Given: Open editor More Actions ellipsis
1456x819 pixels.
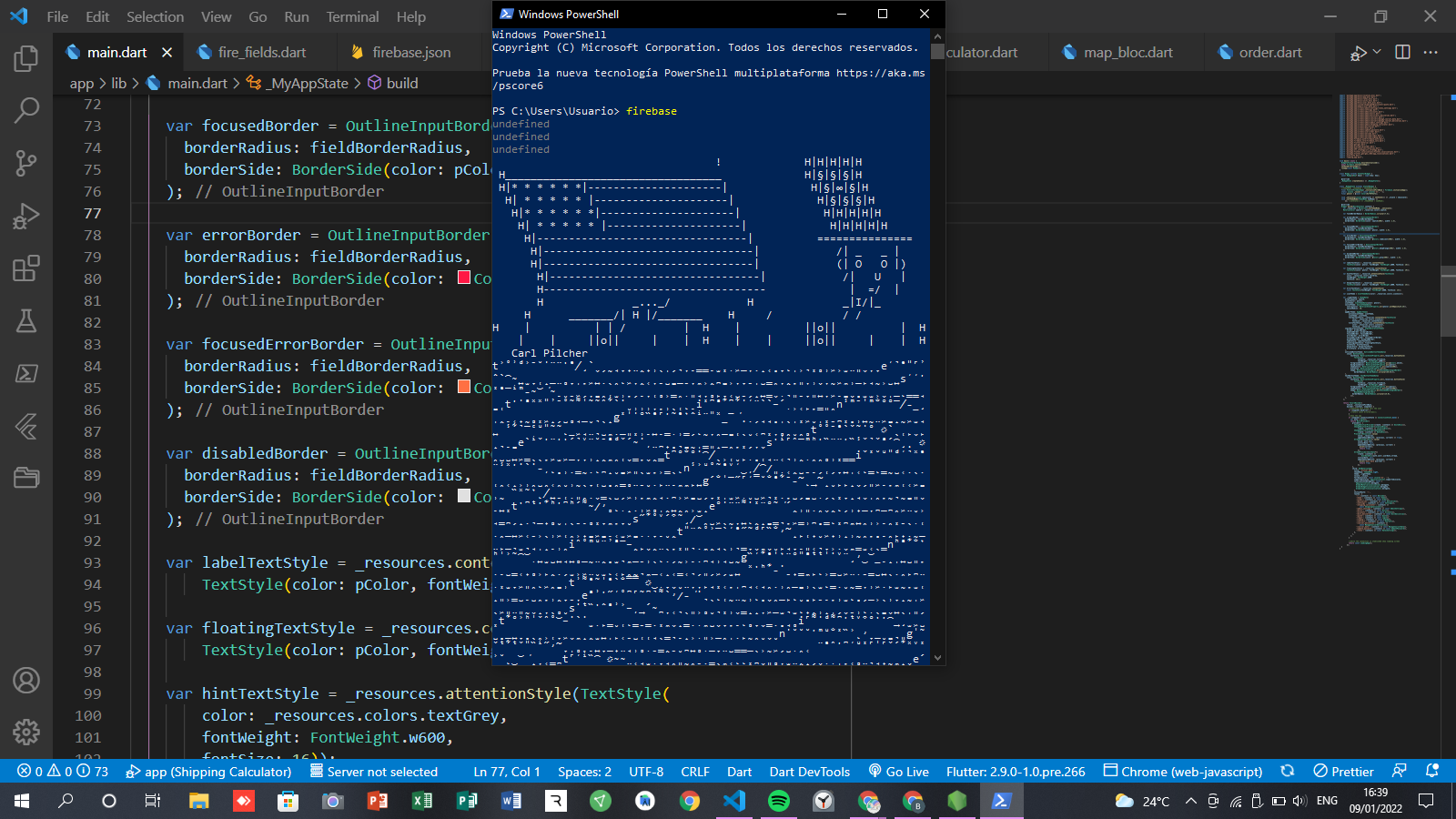Looking at the screenshot, I should tap(1431, 52).
